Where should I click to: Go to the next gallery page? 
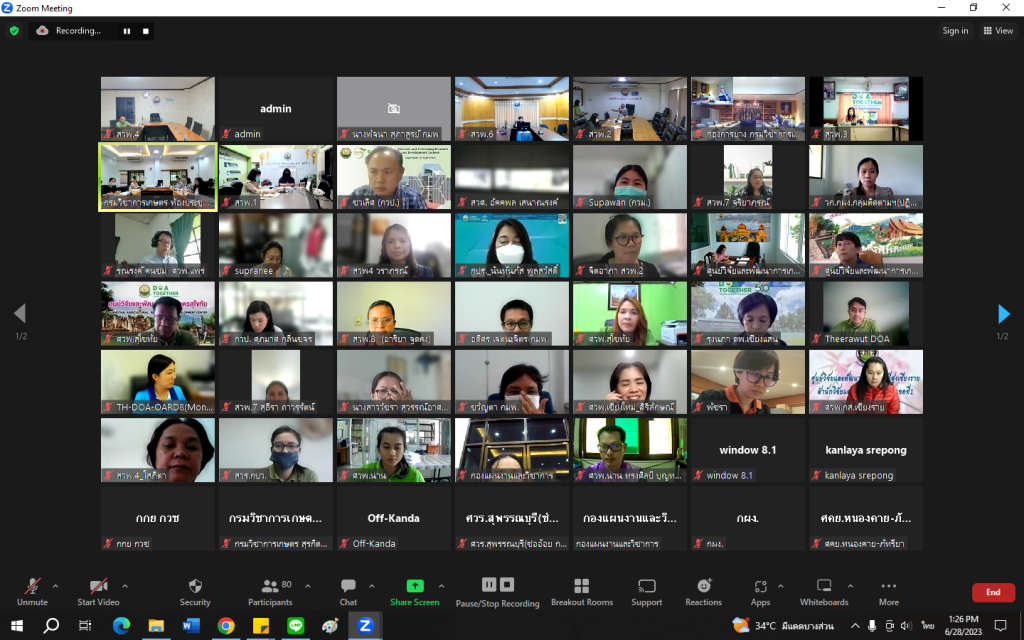[1003, 313]
